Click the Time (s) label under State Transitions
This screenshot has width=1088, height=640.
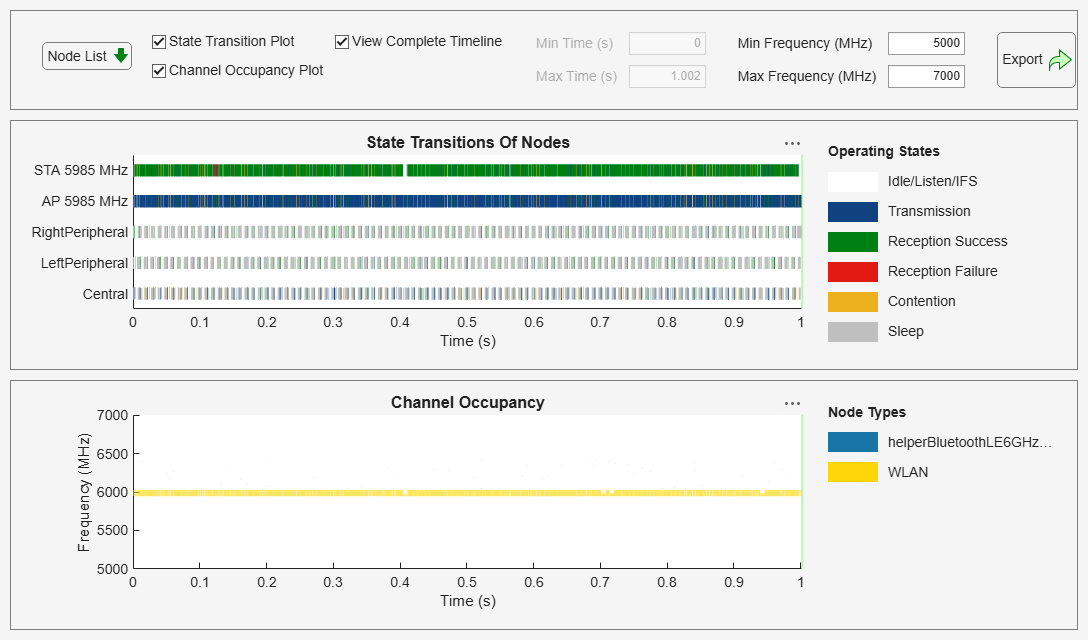[468, 341]
